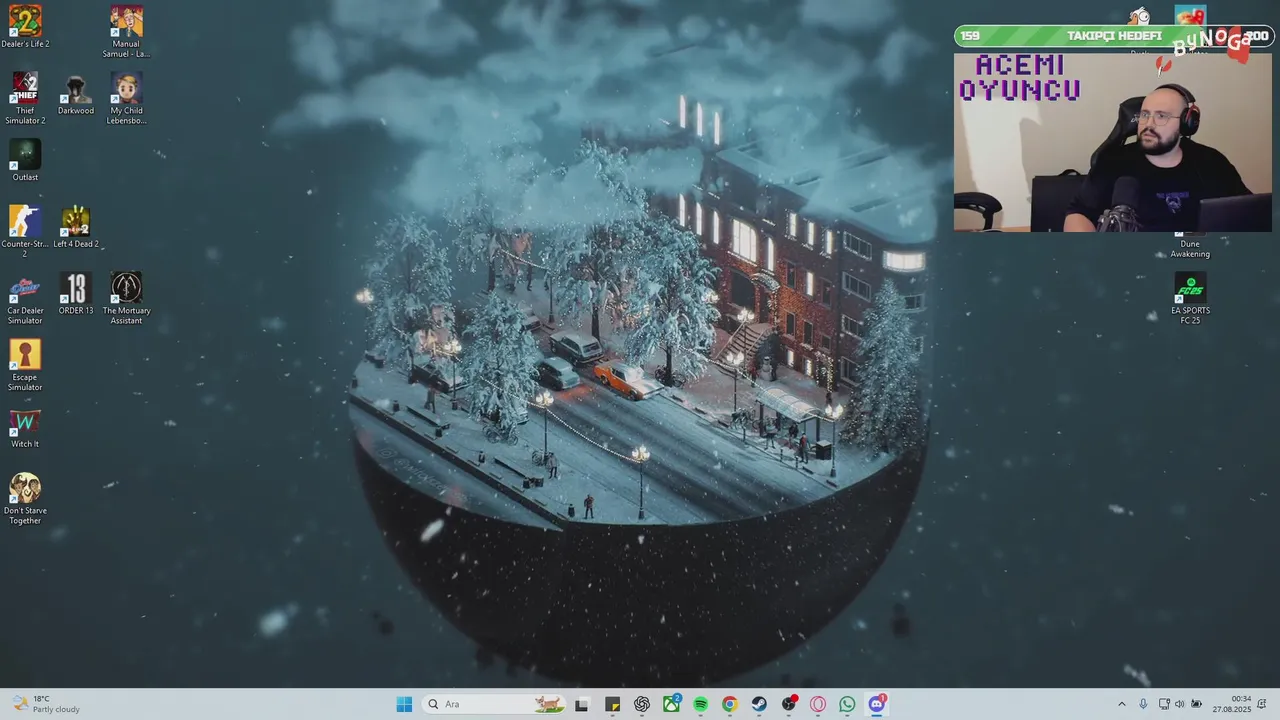The width and height of the screenshot is (1280, 720).
Task: Open Google Chrome from the taskbar
Action: pyautogui.click(x=730, y=704)
